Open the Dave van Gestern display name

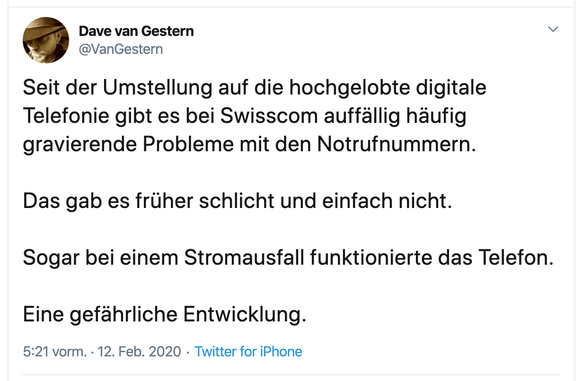136,31
